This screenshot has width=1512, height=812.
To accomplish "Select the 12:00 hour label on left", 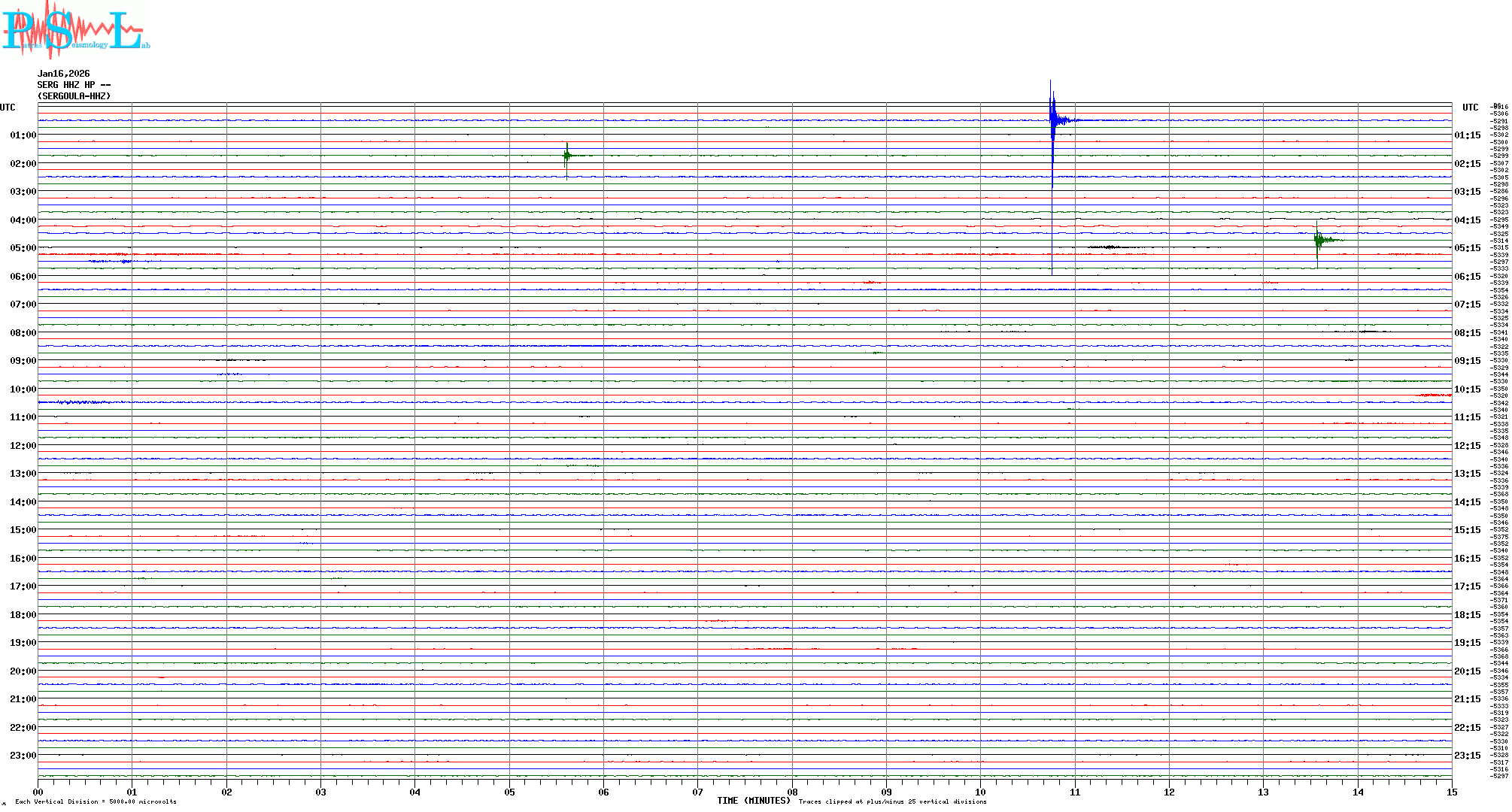I will pos(23,446).
